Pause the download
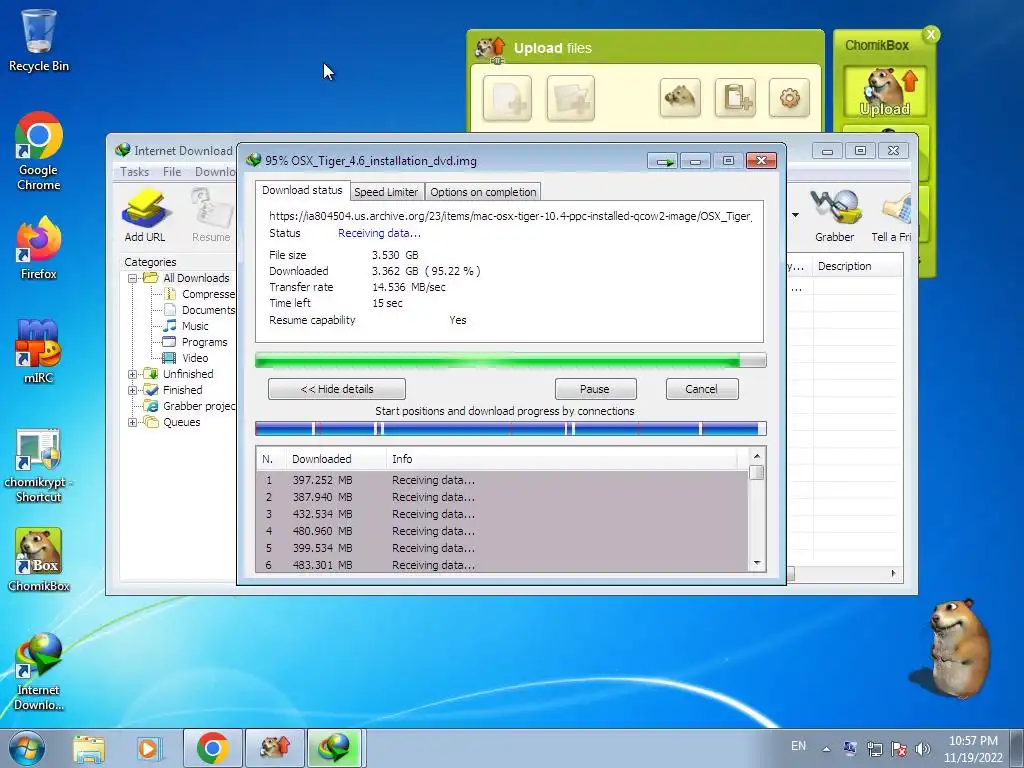1024x768 pixels. pyautogui.click(x=595, y=389)
